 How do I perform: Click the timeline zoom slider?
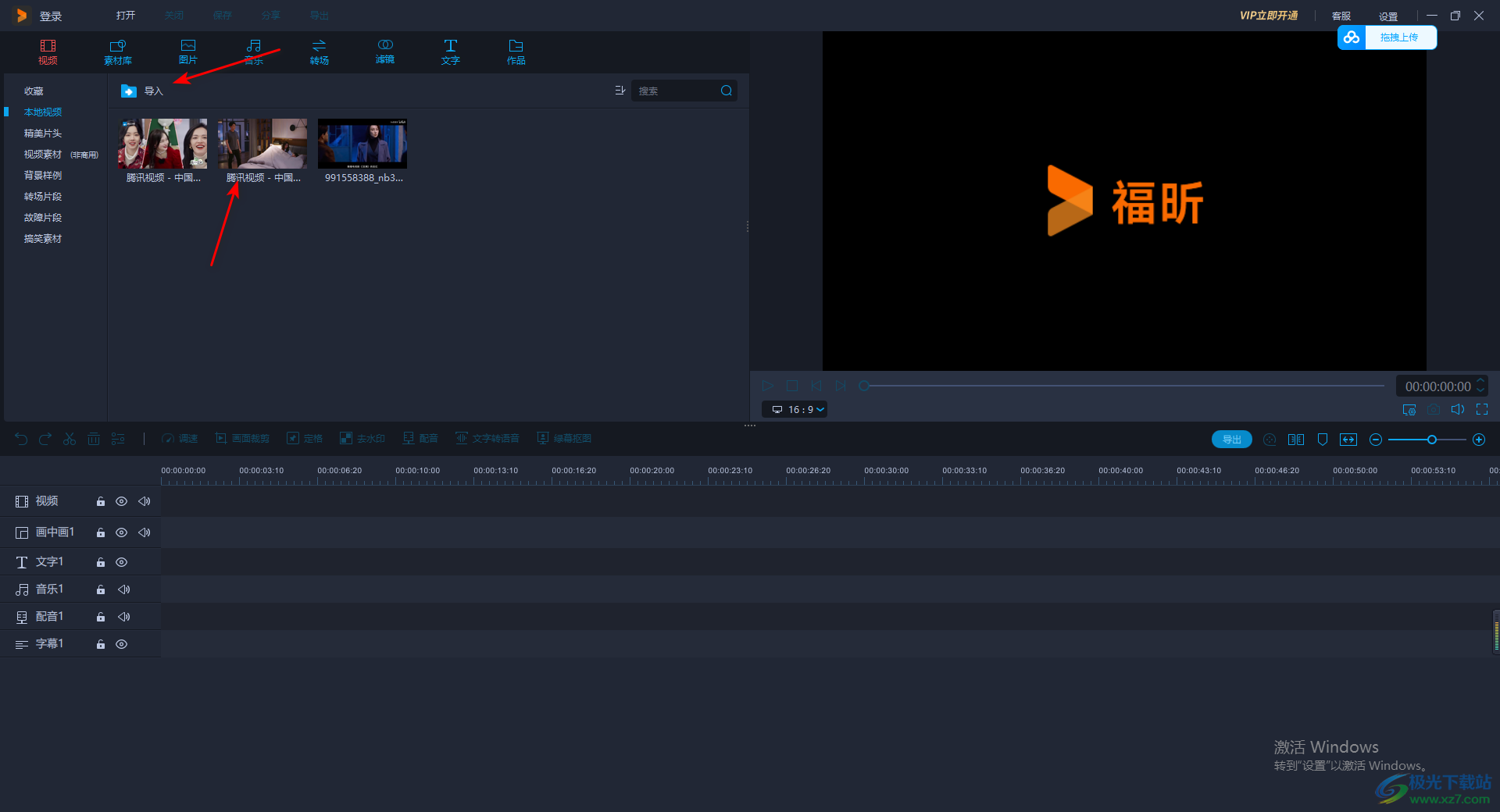point(1427,440)
